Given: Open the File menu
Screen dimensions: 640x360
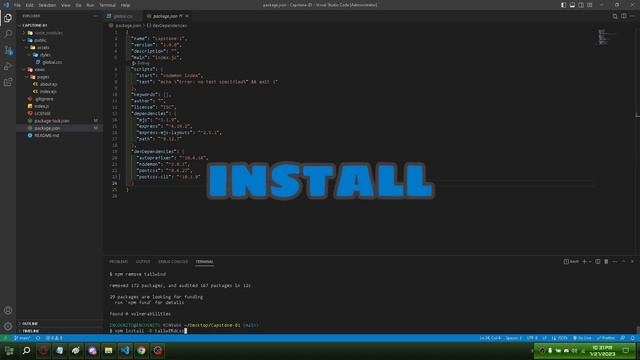Looking at the screenshot, I should [x=17, y=5].
